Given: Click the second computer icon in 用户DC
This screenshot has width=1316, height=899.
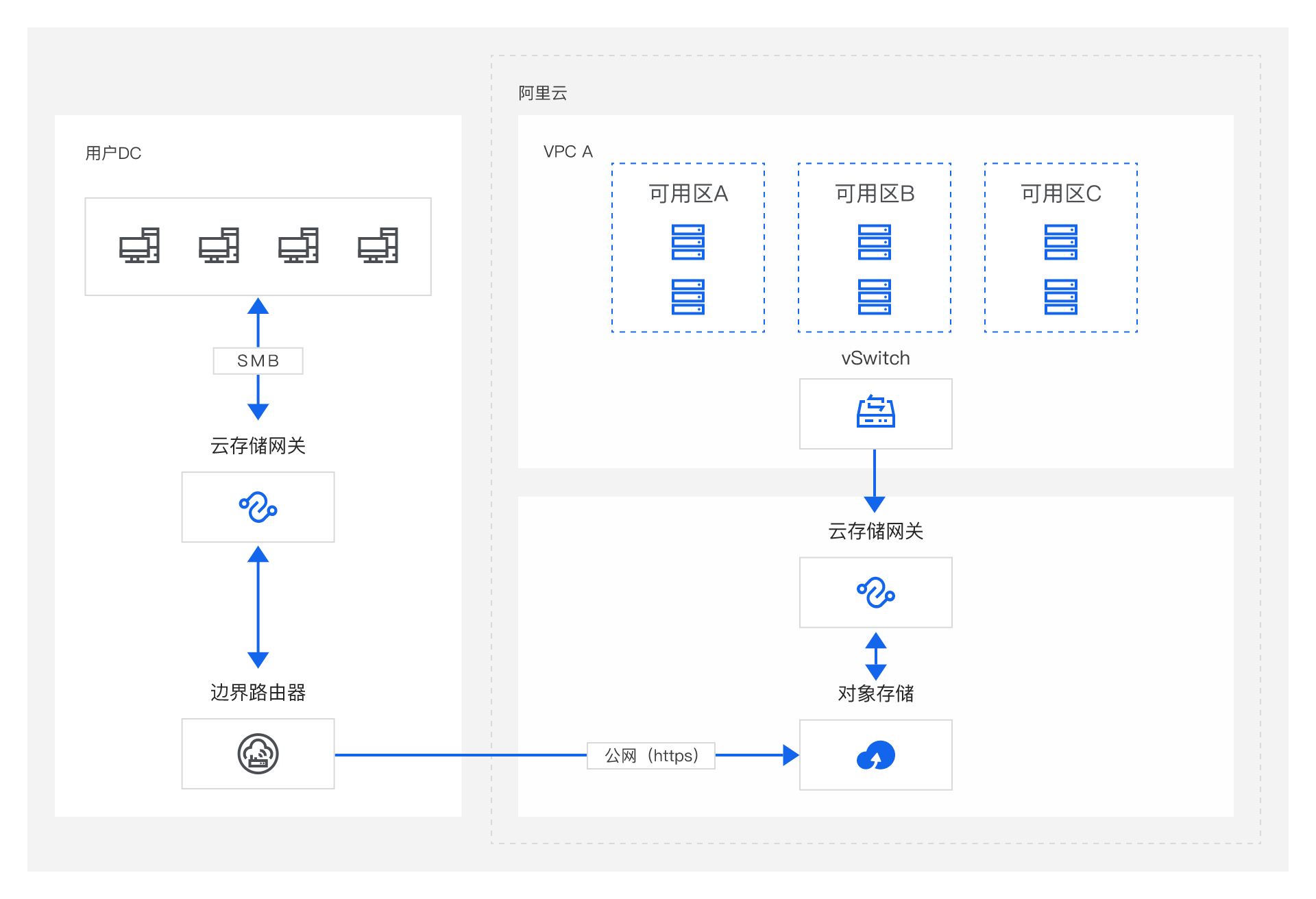Looking at the screenshot, I should tap(219, 245).
